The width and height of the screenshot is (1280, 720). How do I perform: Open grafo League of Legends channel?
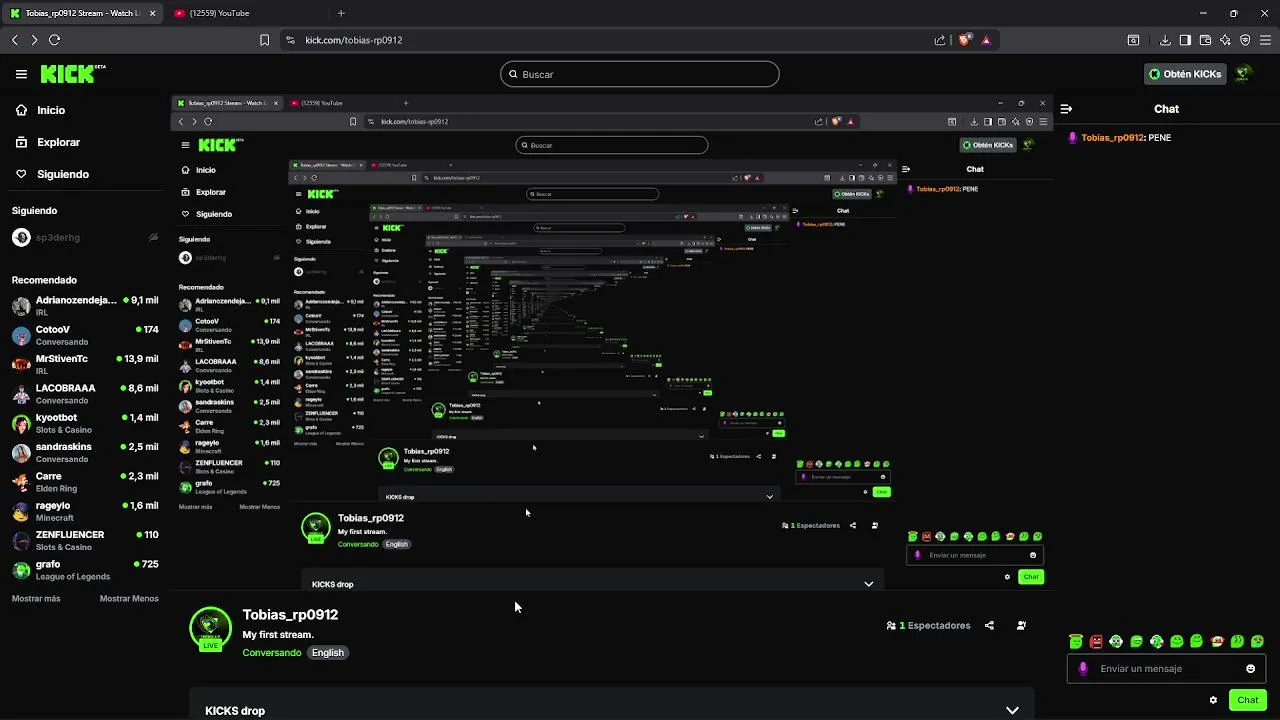(x=85, y=570)
